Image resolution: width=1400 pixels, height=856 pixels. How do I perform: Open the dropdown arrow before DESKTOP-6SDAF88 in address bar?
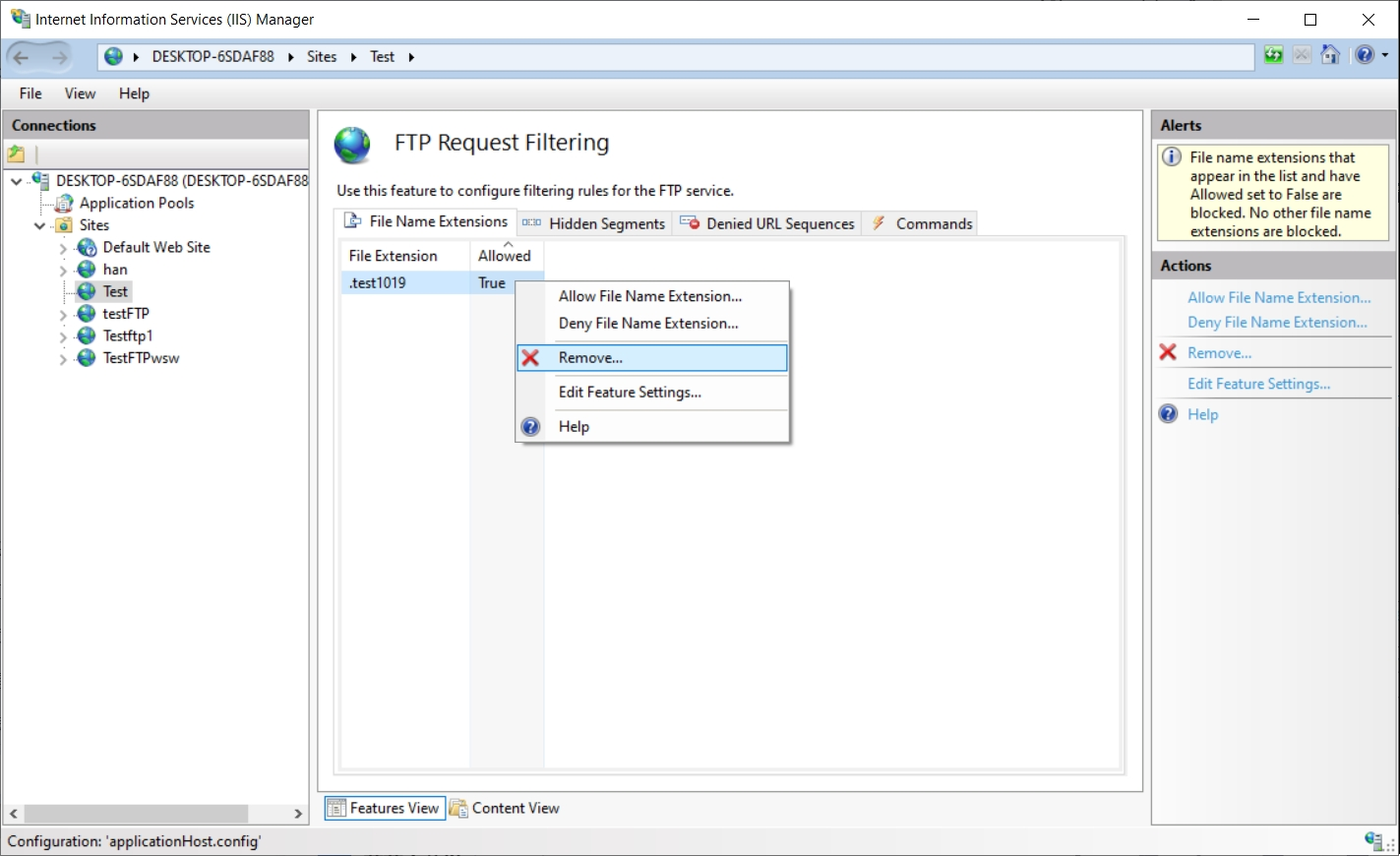click(136, 57)
